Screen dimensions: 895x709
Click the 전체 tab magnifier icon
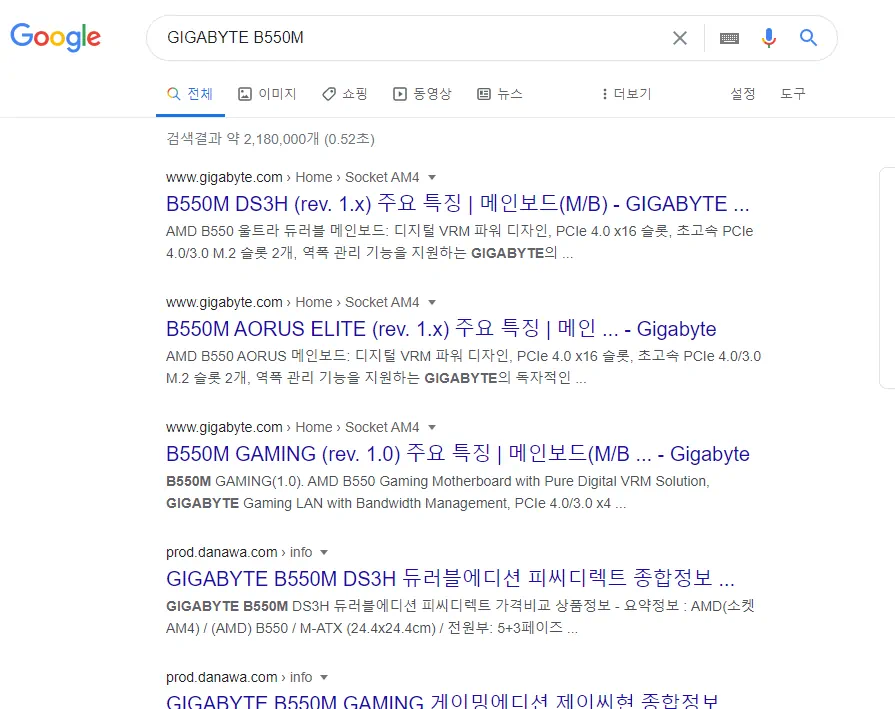coord(174,94)
